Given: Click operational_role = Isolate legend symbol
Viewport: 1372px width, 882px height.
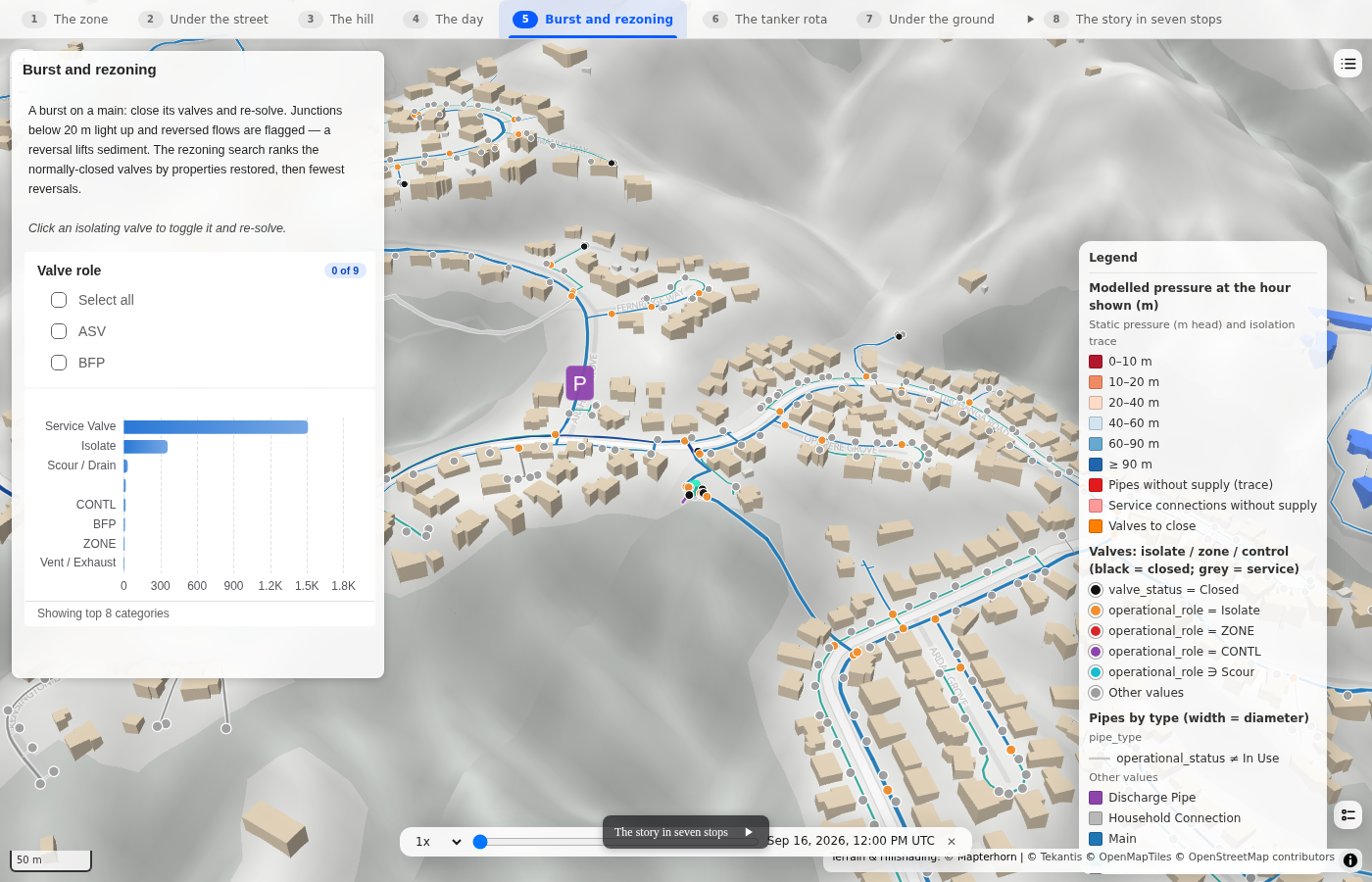Looking at the screenshot, I should point(1096,611).
